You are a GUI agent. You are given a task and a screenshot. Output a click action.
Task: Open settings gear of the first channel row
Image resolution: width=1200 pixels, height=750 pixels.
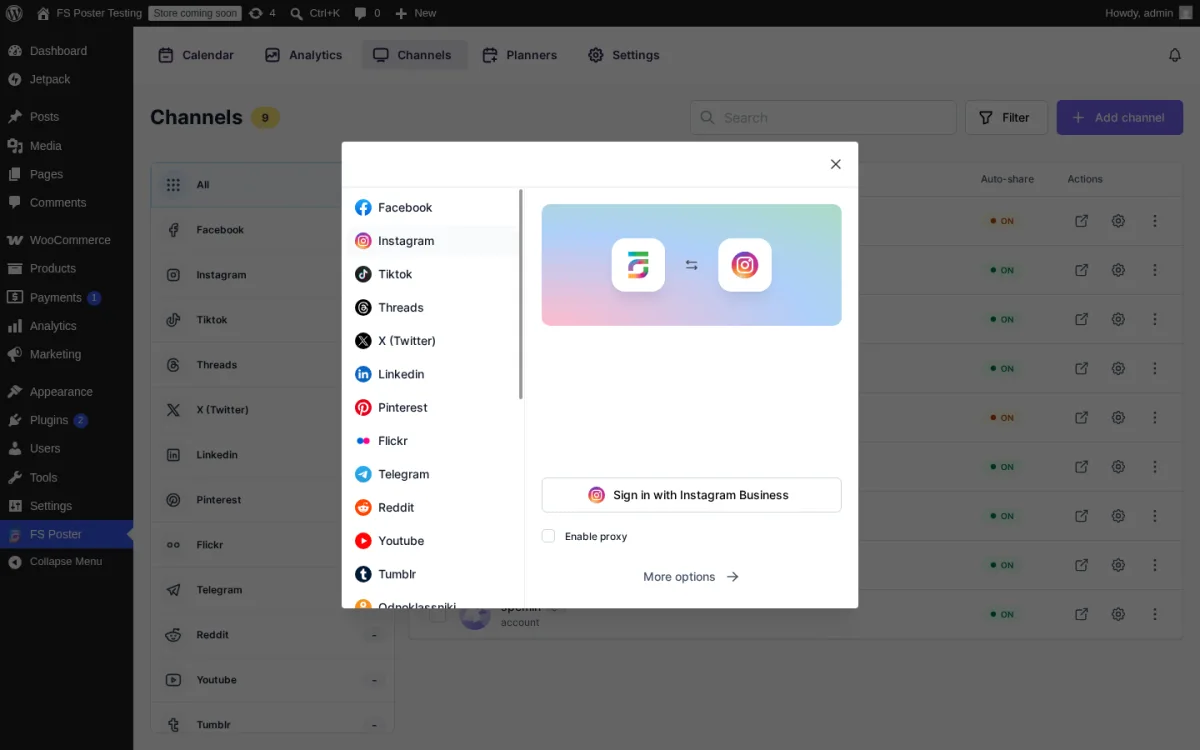[x=1118, y=221]
